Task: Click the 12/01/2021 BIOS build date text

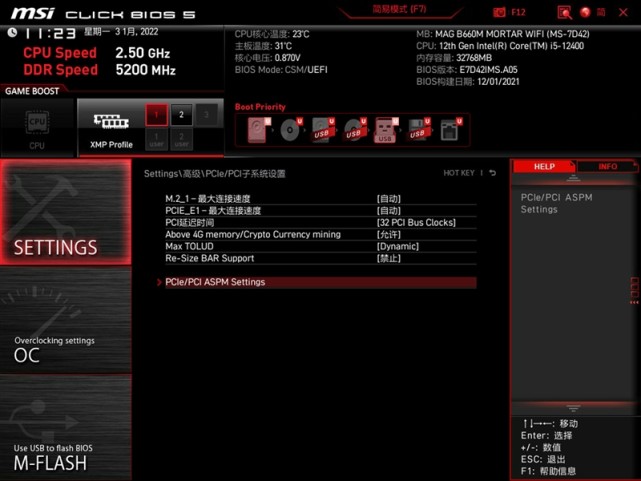Action: [498, 82]
